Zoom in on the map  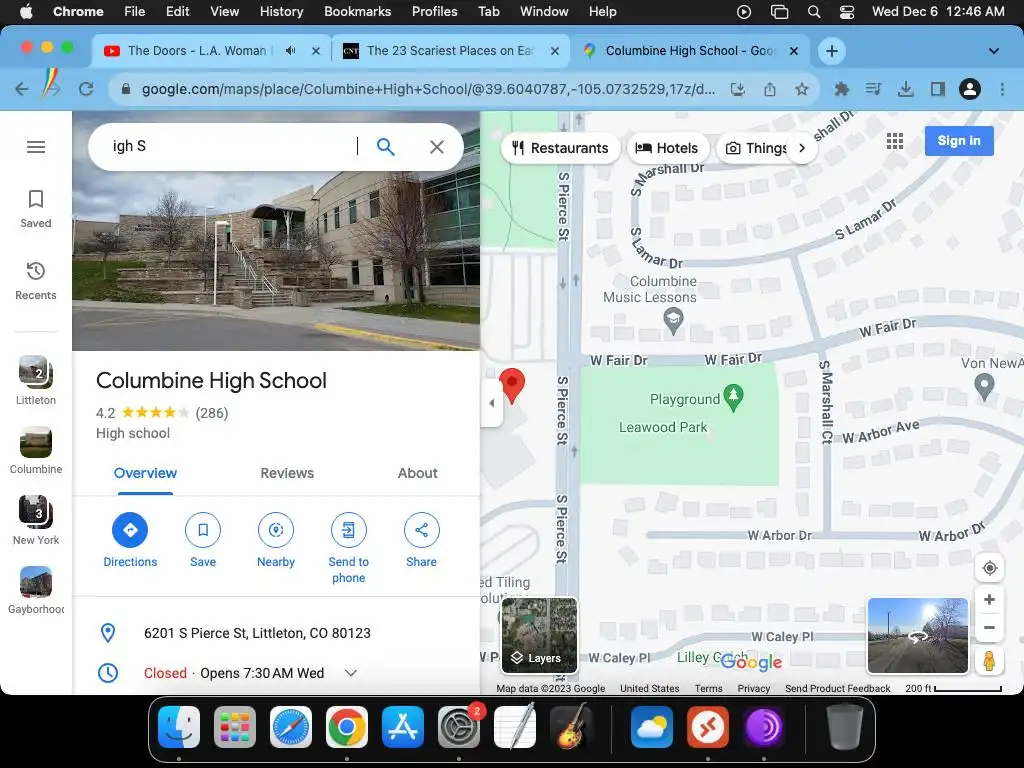(989, 600)
